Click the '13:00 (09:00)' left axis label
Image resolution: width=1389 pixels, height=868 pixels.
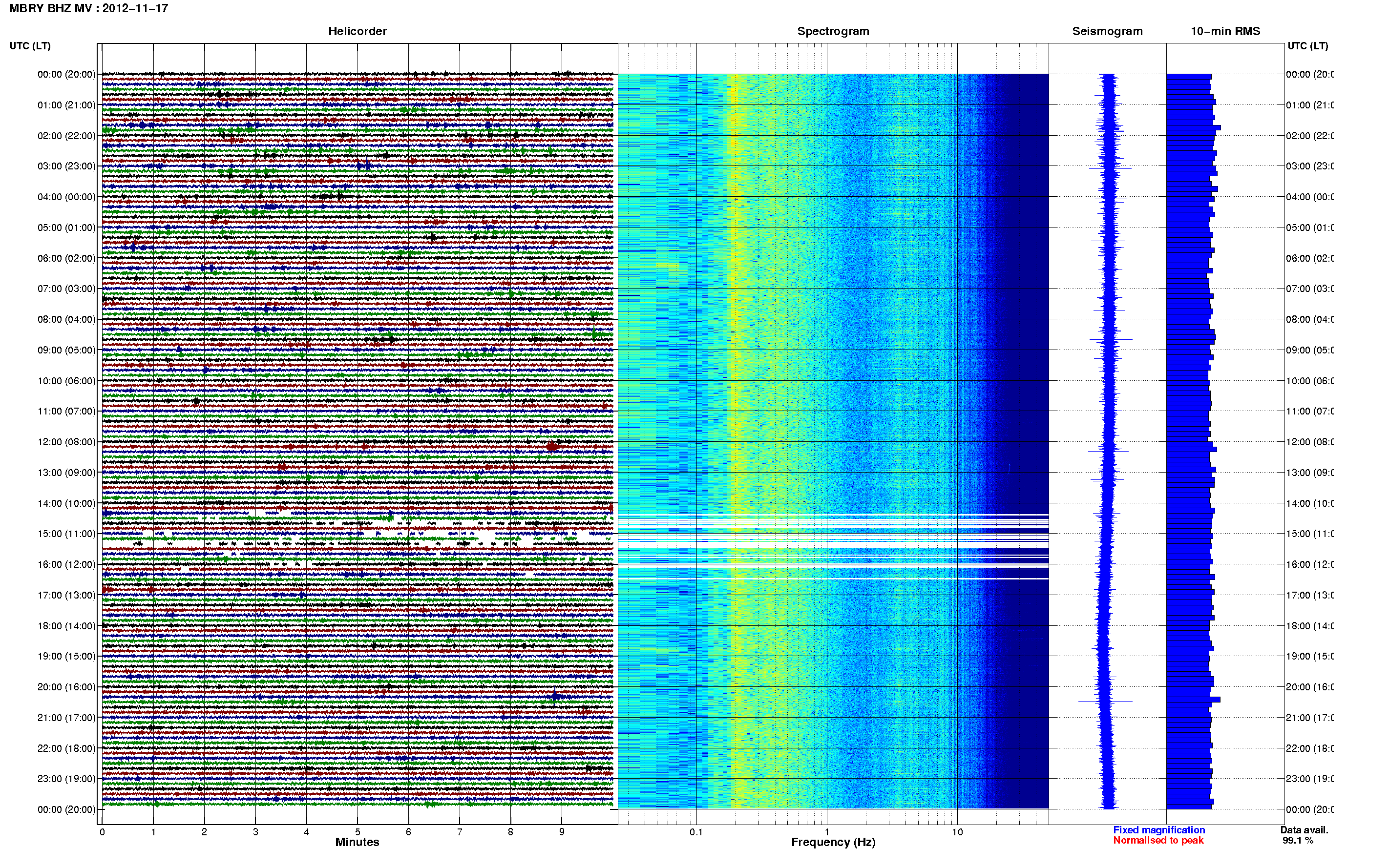66,473
